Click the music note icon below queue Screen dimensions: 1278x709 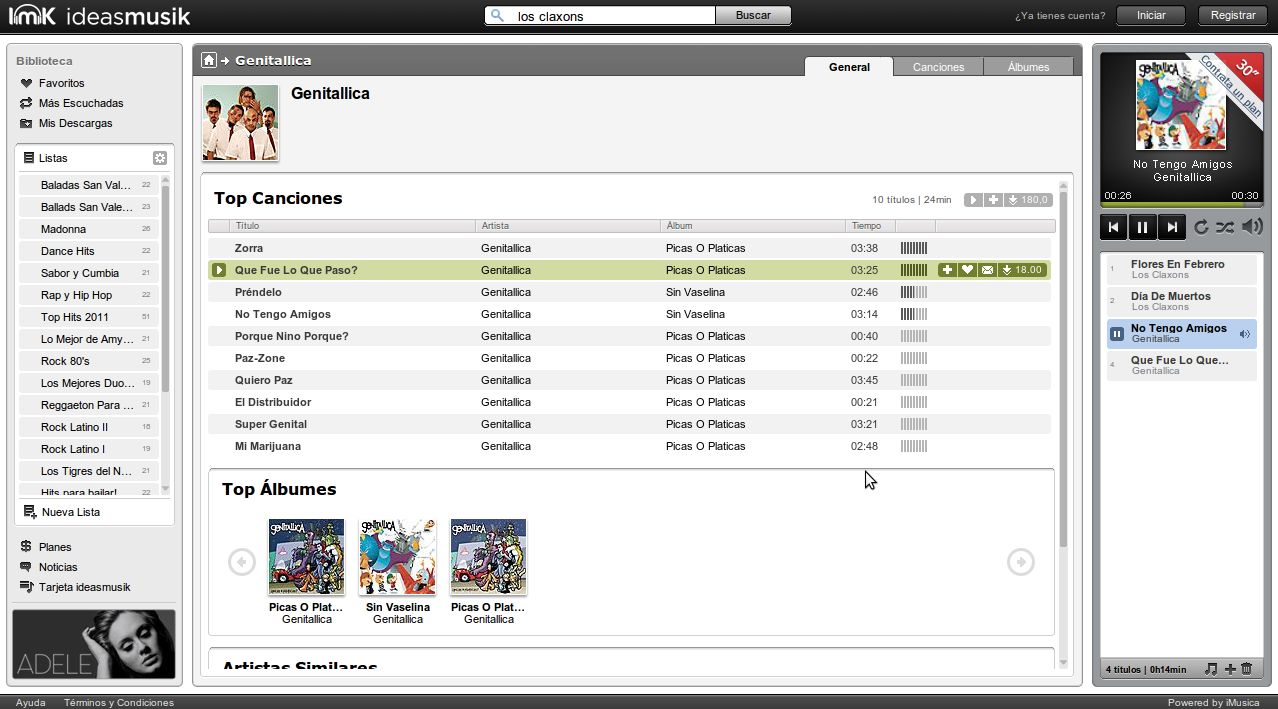pyautogui.click(x=1211, y=669)
